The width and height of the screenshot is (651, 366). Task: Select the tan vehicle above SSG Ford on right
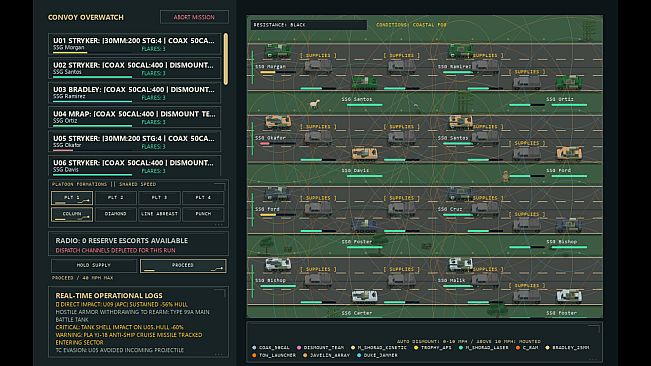[x=569, y=153]
